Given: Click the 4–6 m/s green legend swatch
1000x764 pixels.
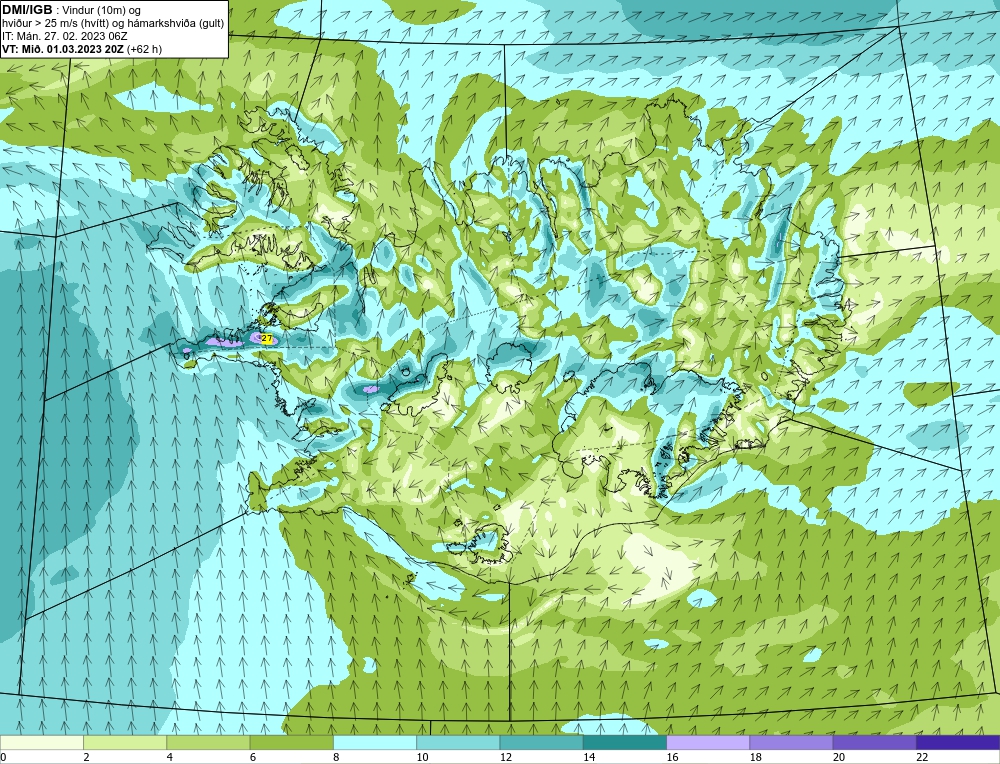Looking at the screenshot, I should (x=209, y=742).
